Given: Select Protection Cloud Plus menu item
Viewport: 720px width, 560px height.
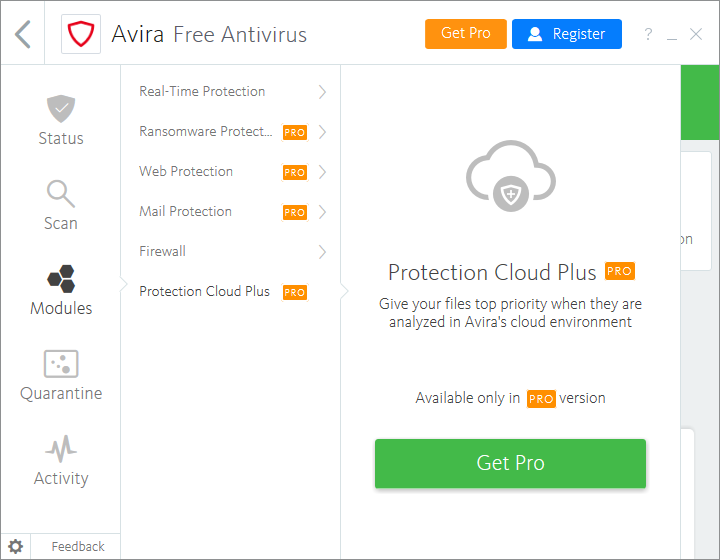Looking at the screenshot, I should (x=205, y=292).
